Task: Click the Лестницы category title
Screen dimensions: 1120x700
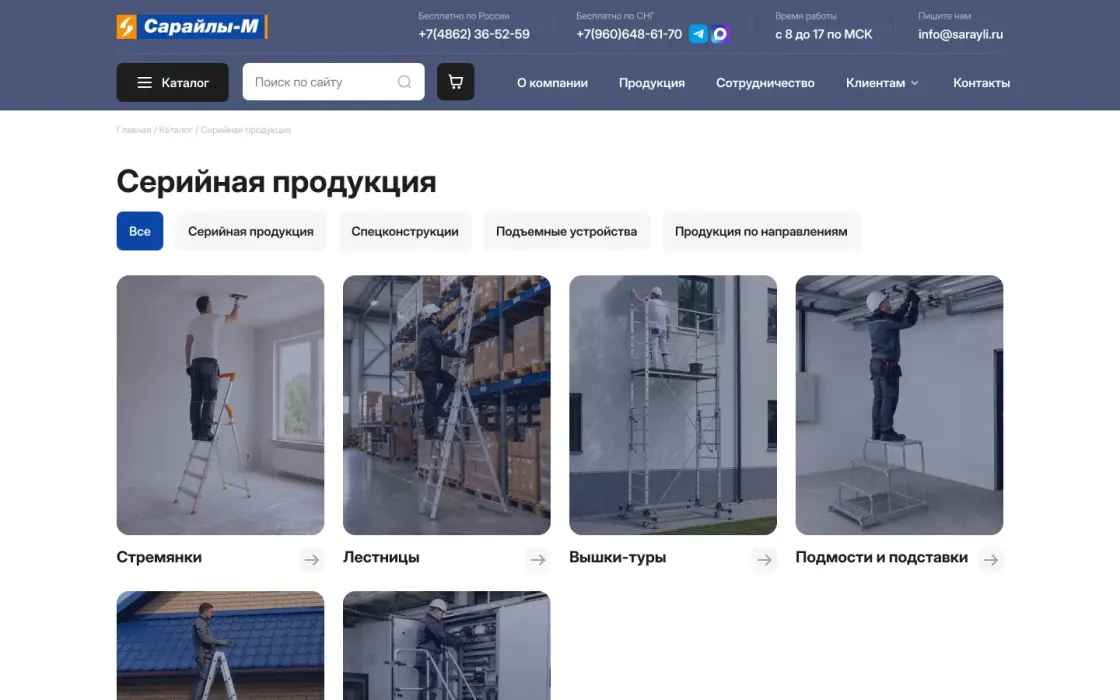Action: pos(381,557)
